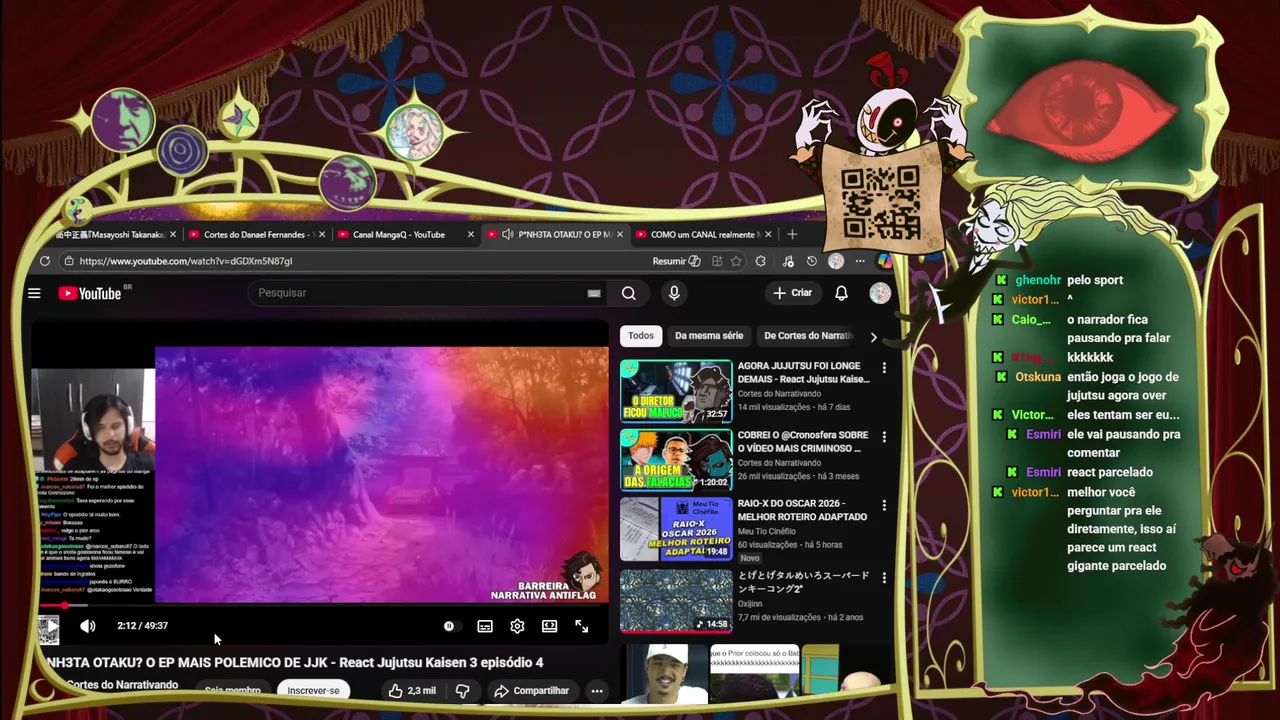Open the browser profile avatar

click(836, 261)
